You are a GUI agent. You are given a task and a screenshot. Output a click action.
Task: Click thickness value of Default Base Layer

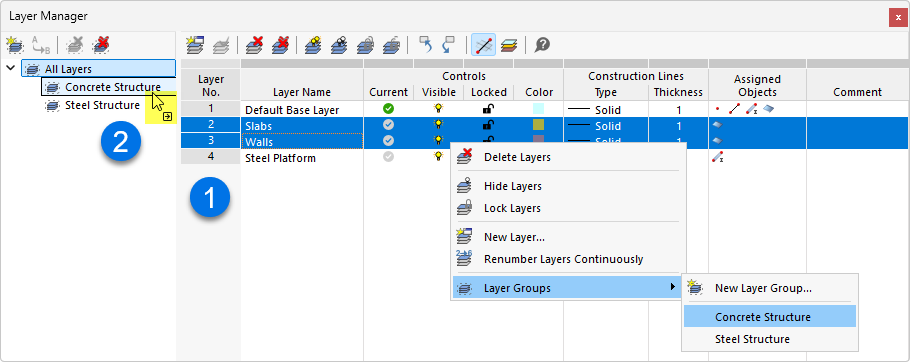tap(678, 109)
